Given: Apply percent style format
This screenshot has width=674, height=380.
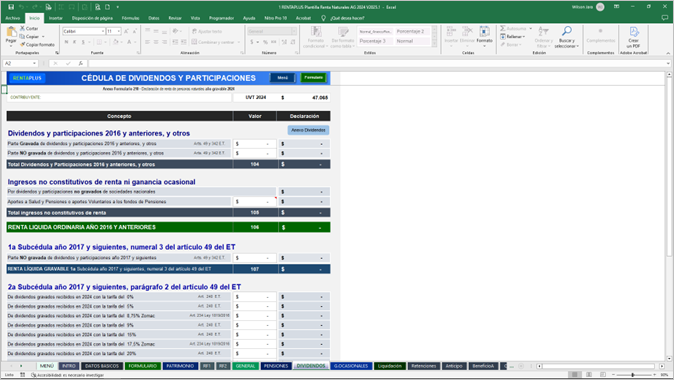Looking at the screenshot, I should click(265, 42).
